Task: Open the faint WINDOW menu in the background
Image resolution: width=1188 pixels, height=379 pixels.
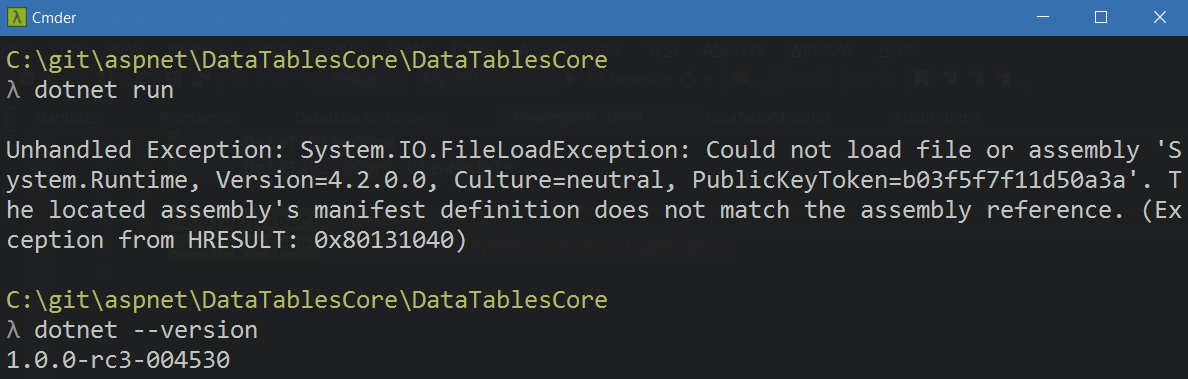Action: pos(821,50)
